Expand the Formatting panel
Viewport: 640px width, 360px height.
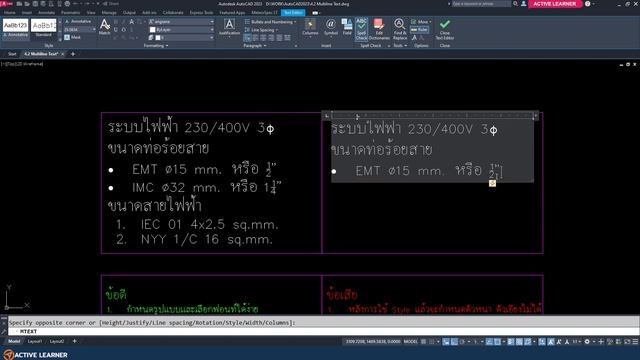(156, 46)
